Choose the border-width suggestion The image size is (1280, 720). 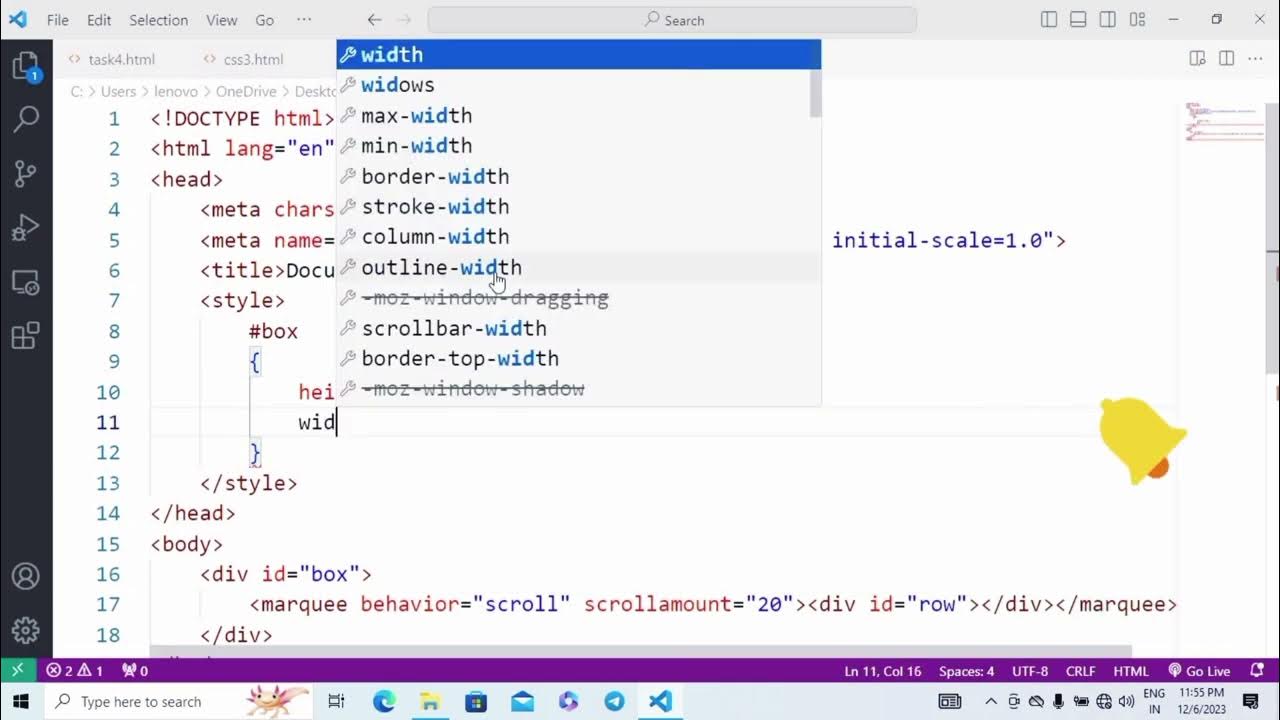coord(578,176)
